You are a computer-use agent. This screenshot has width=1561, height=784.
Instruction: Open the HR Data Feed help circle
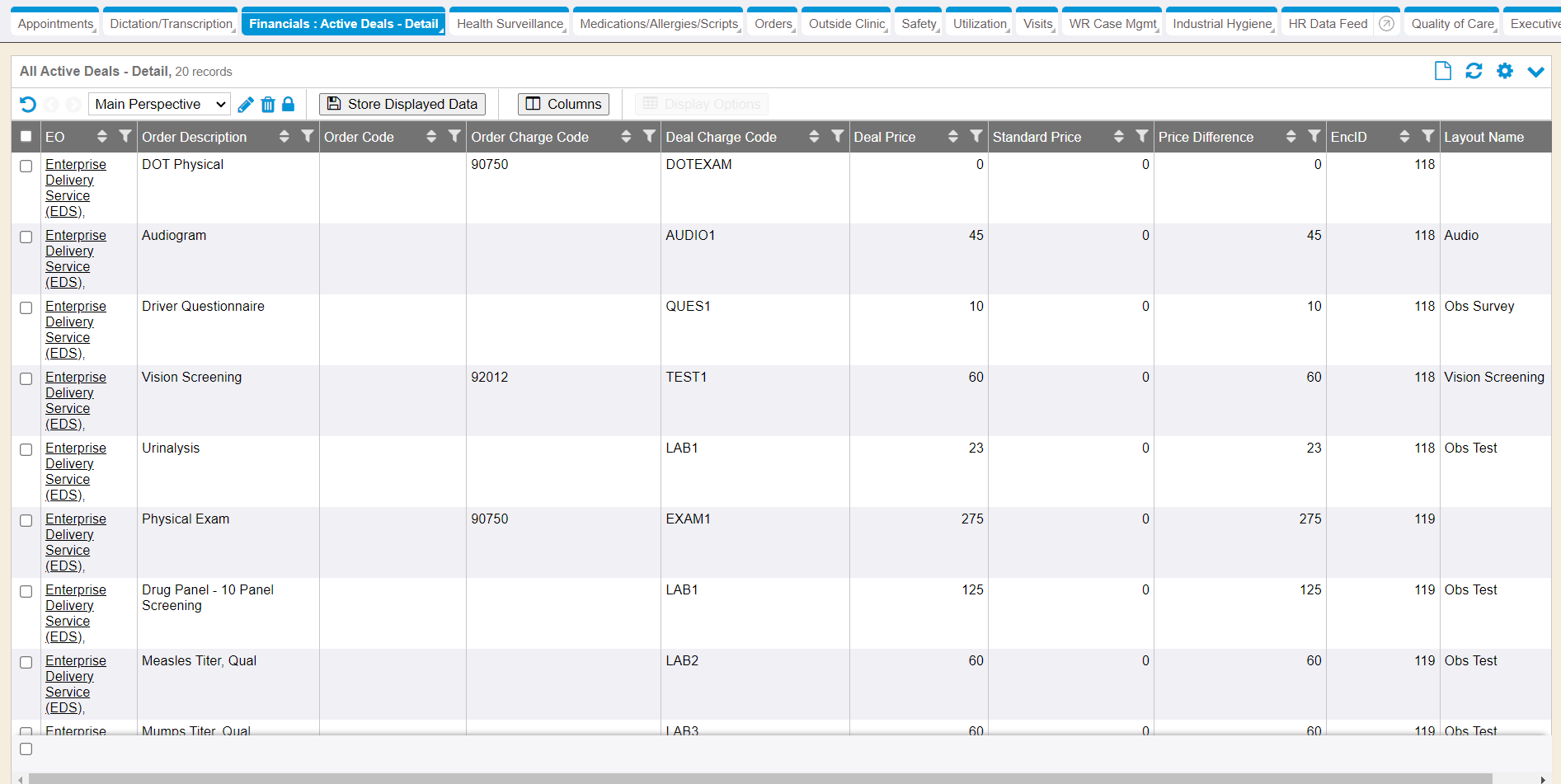pos(1387,24)
